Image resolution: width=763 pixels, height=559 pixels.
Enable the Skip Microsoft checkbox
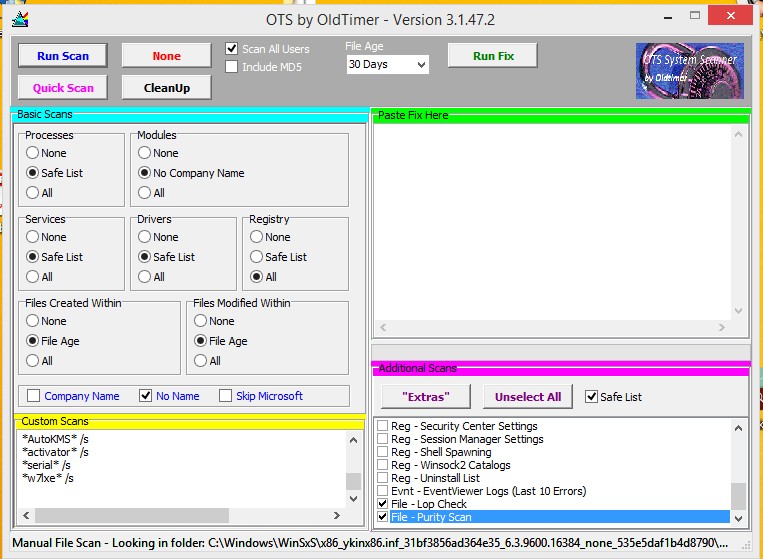point(225,396)
